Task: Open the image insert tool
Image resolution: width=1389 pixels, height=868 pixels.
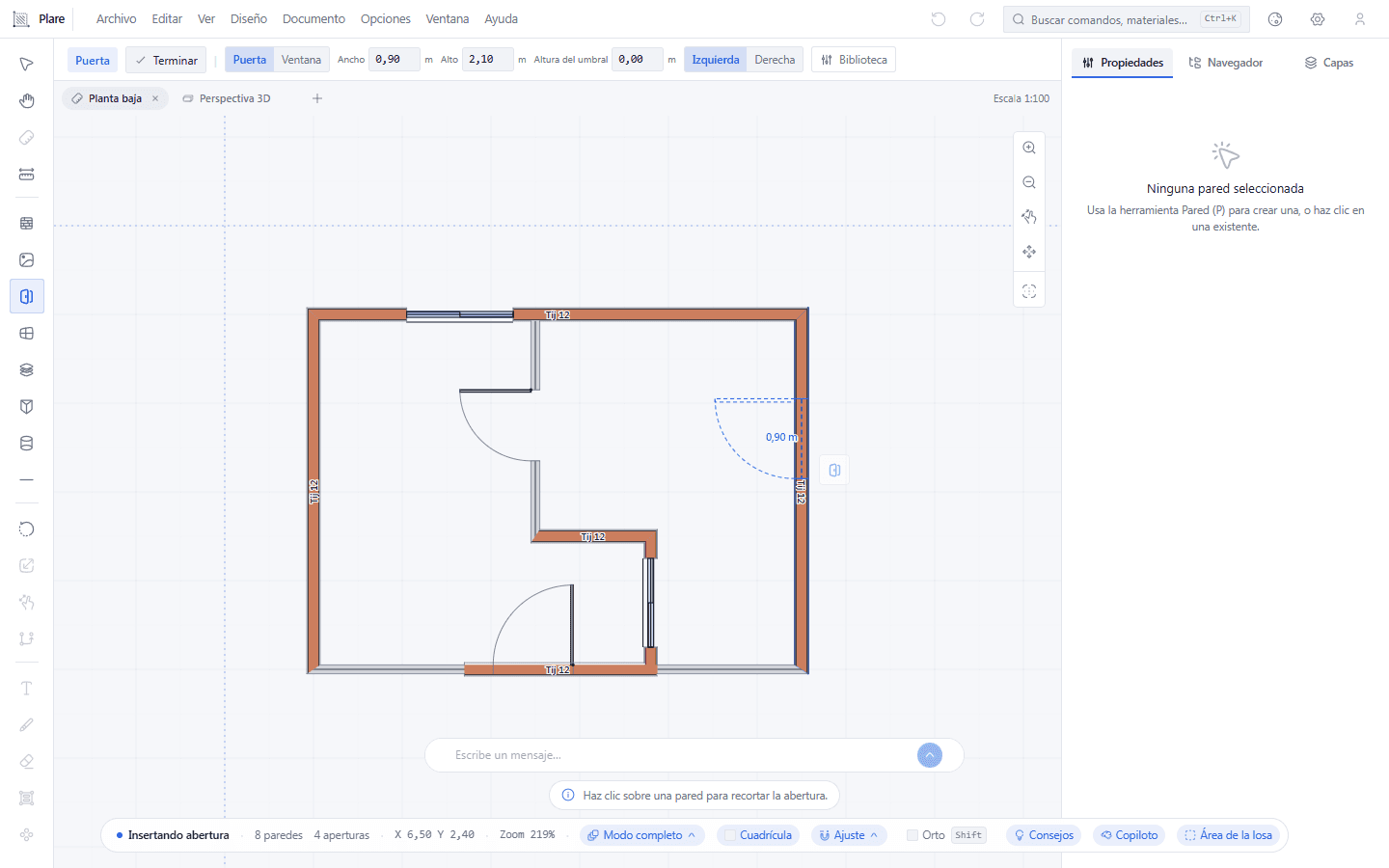Action: (x=27, y=259)
